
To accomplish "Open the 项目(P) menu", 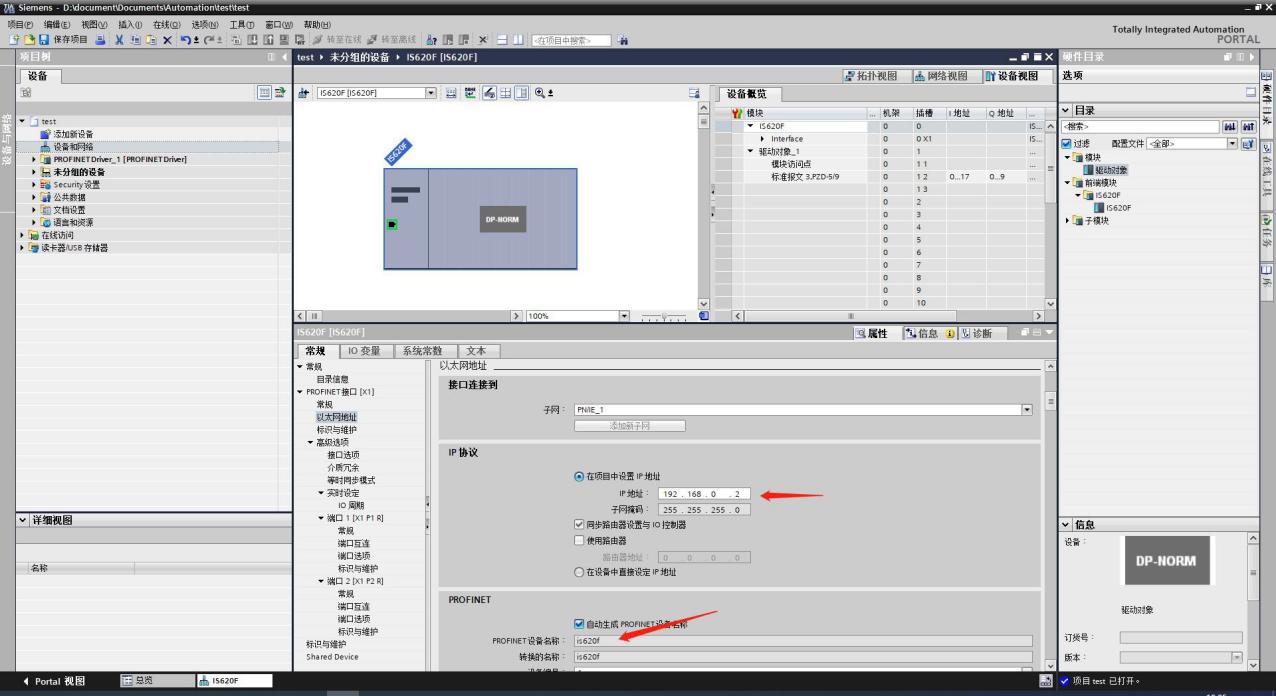I will tap(21, 24).
